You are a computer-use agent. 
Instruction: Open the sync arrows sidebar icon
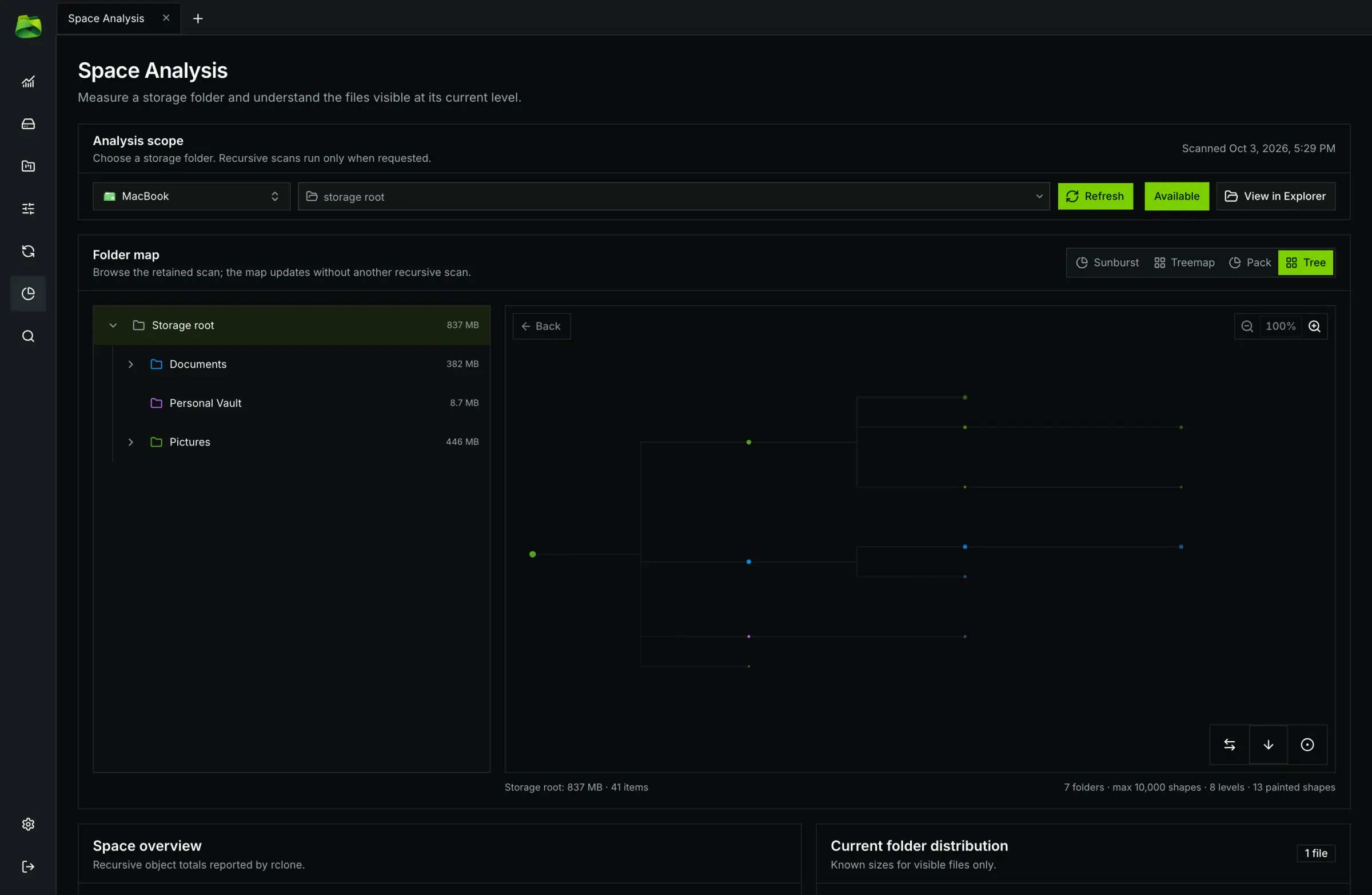pos(27,251)
